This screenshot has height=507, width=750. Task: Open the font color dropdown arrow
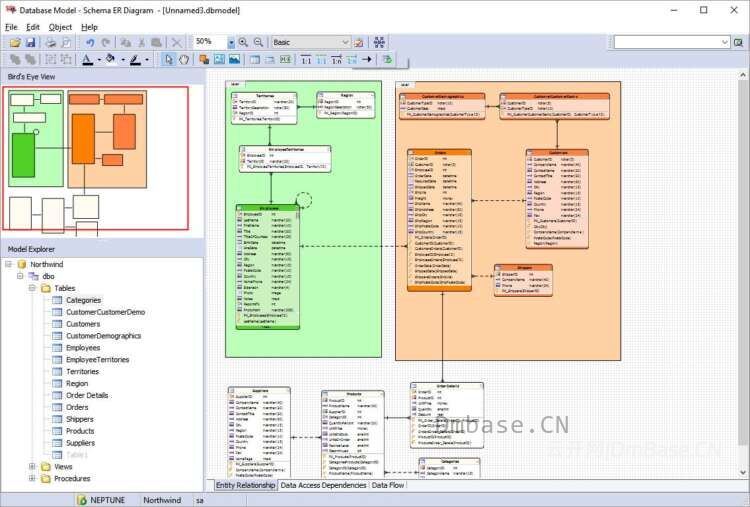click(99, 60)
